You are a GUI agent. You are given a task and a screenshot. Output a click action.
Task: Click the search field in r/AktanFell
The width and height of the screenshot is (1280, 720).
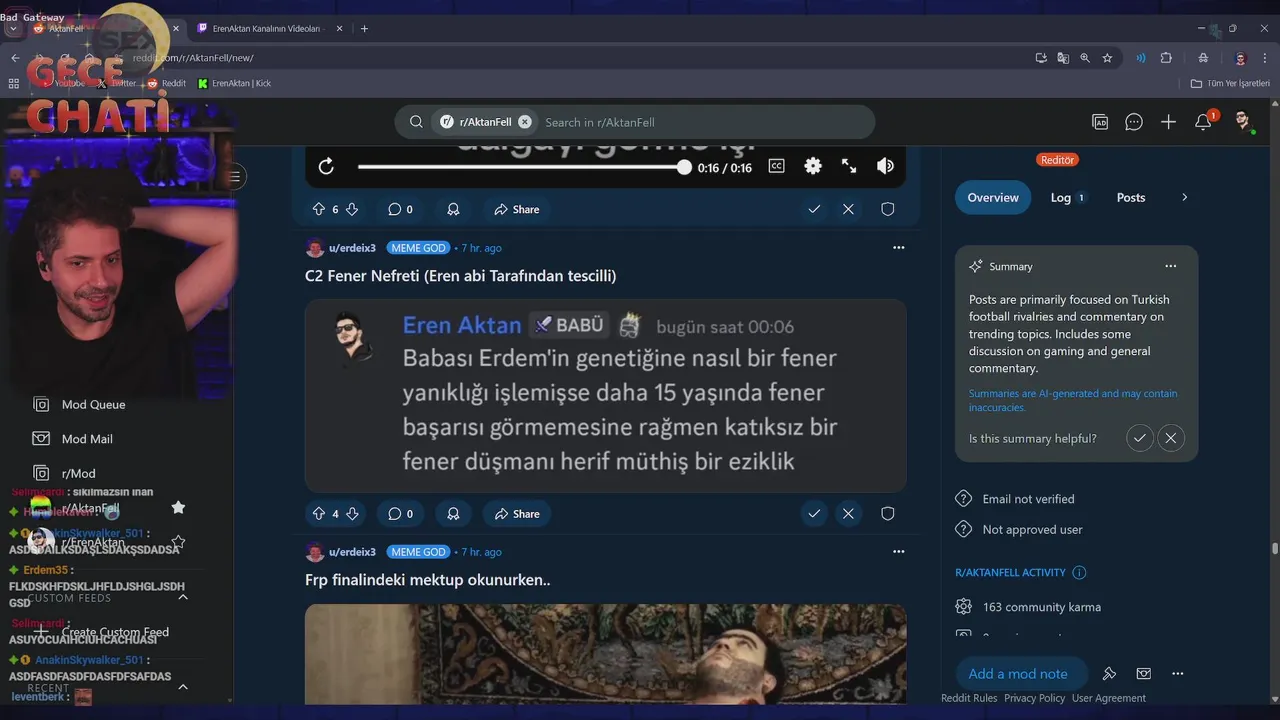tap(700, 122)
